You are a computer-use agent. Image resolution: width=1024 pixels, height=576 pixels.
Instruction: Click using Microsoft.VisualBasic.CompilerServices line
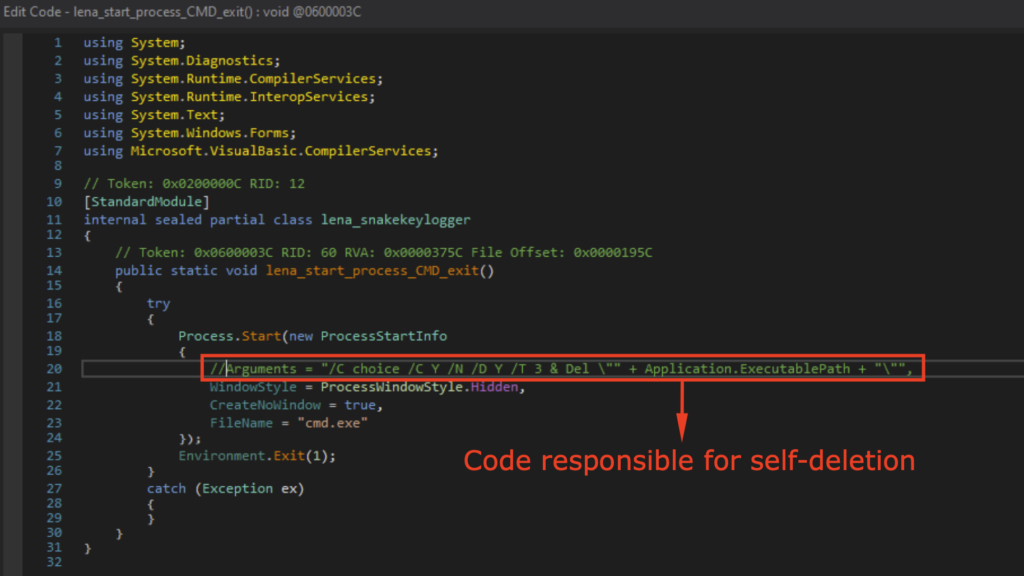[260, 151]
